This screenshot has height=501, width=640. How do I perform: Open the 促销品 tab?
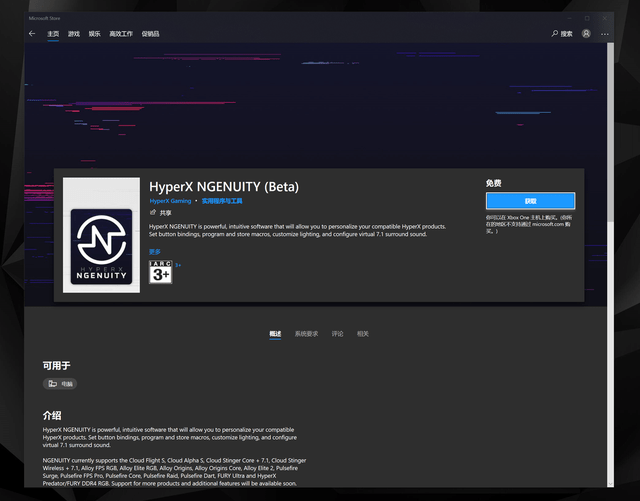point(150,34)
